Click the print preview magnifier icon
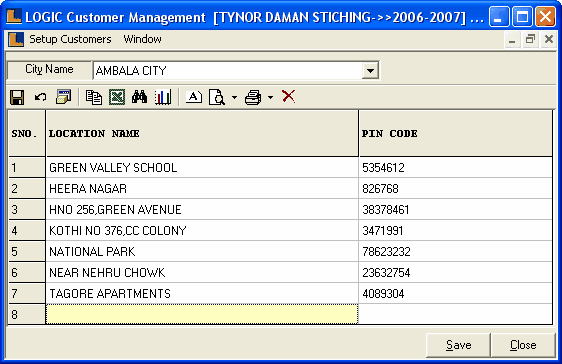 [x=217, y=97]
